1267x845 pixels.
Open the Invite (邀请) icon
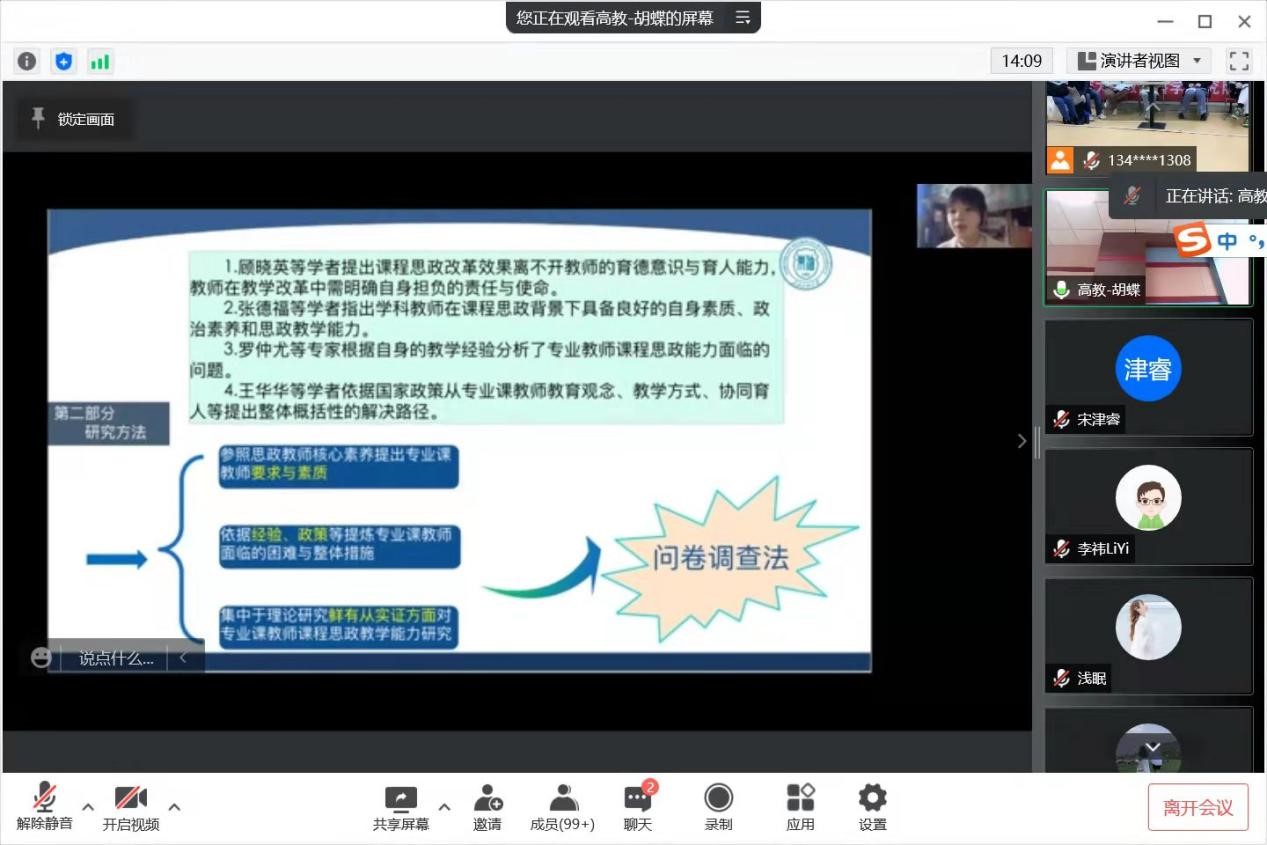click(487, 807)
